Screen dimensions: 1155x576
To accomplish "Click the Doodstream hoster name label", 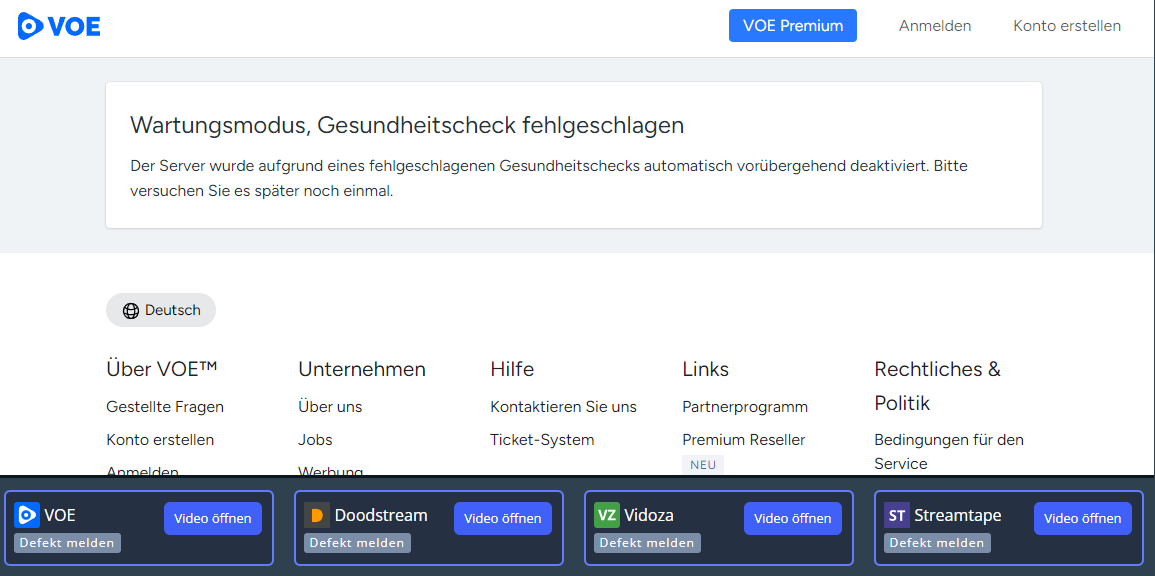I will pos(381,515).
